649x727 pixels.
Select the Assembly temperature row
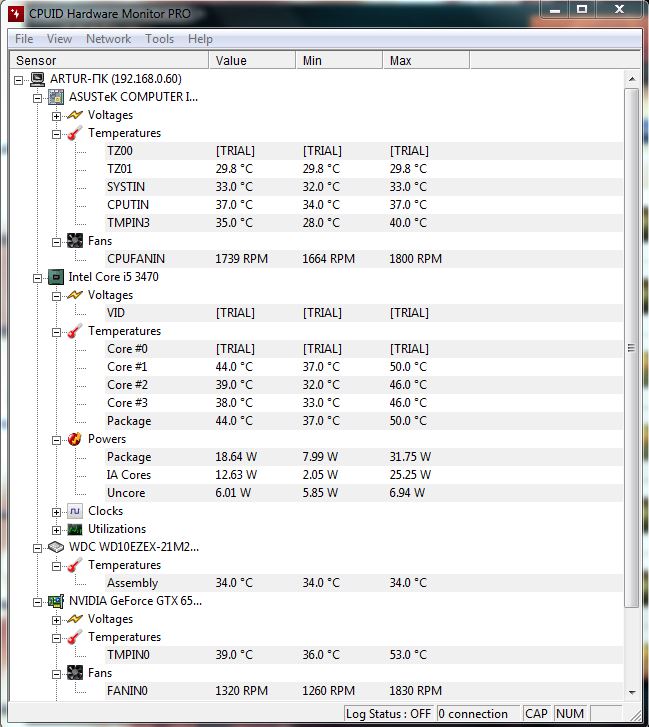click(364, 583)
